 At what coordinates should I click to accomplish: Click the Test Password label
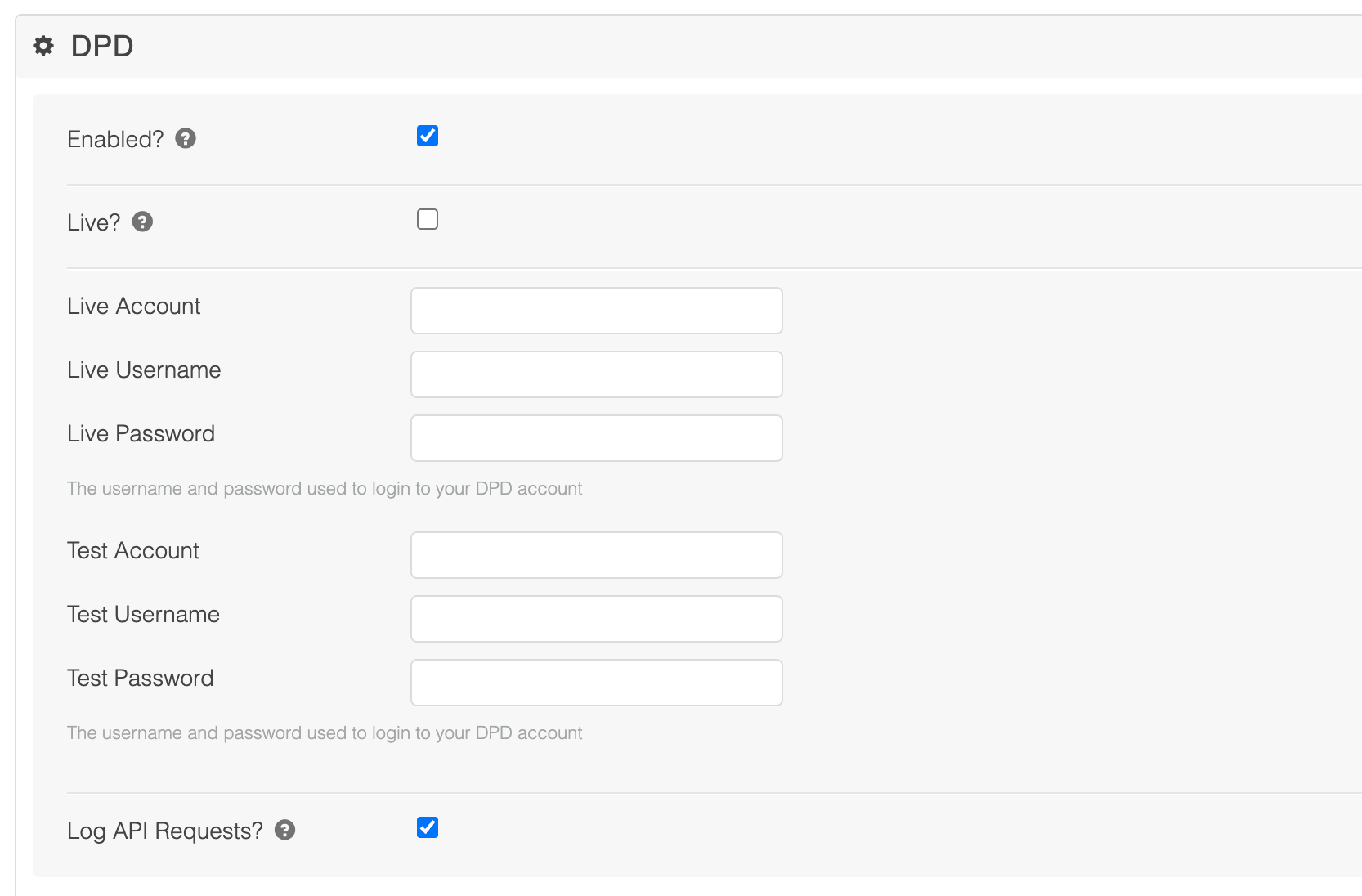[x=140, y=678]
